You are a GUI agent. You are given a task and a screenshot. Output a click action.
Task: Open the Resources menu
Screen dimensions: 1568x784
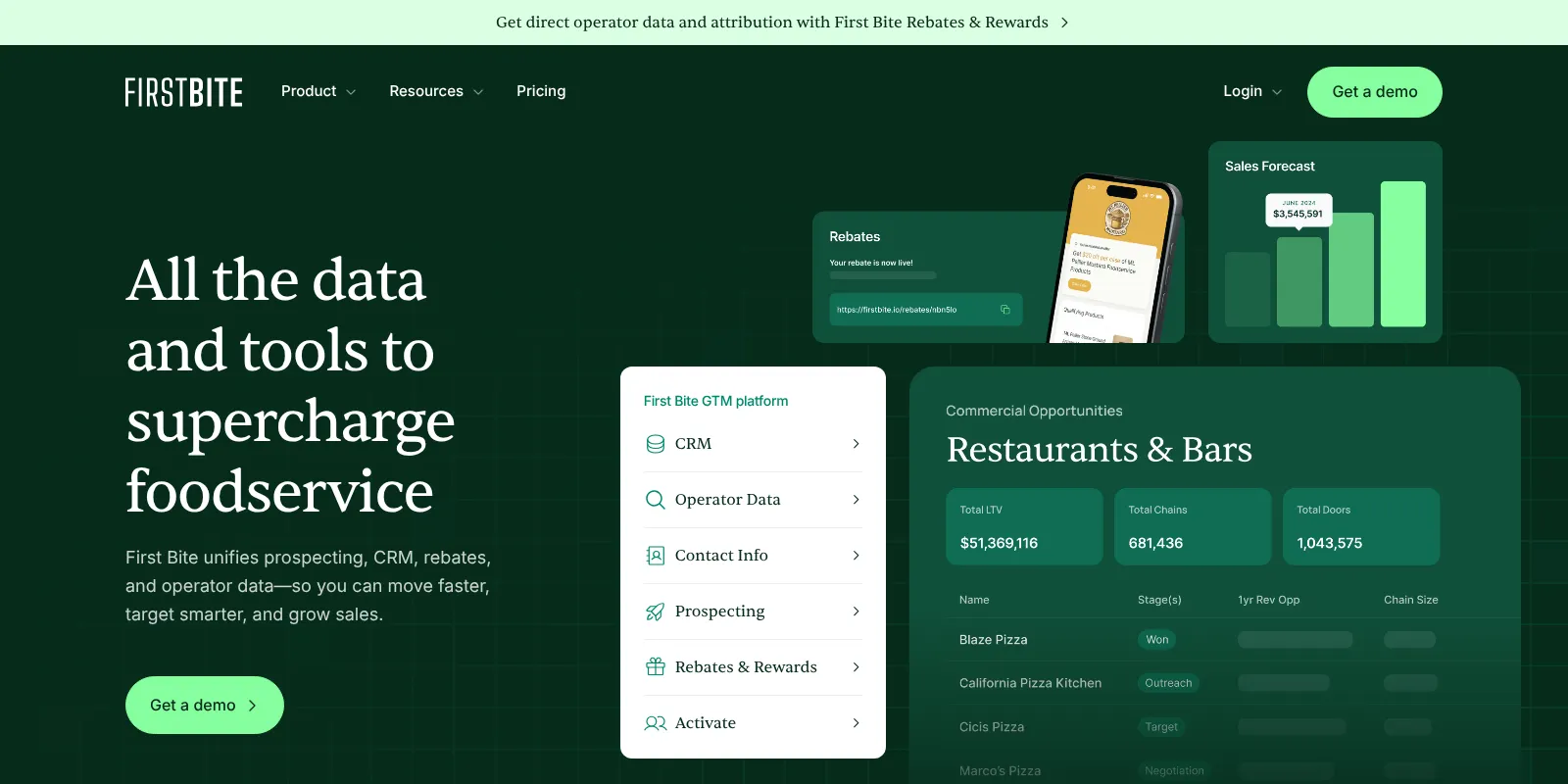coord(436,91)
